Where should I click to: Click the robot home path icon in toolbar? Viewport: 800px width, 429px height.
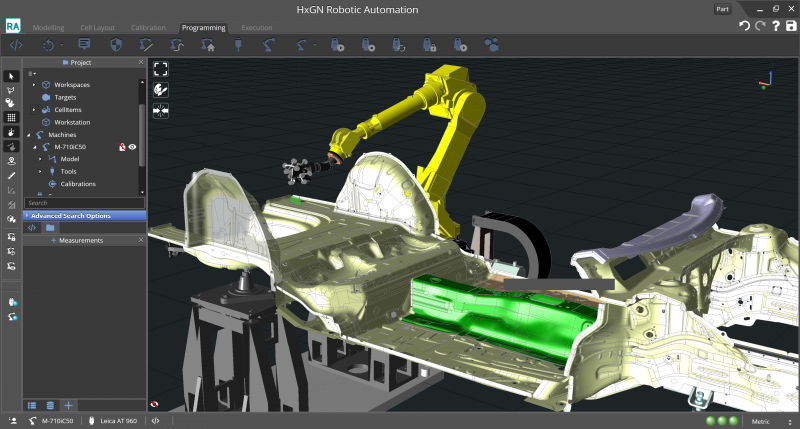click(208, 45)
